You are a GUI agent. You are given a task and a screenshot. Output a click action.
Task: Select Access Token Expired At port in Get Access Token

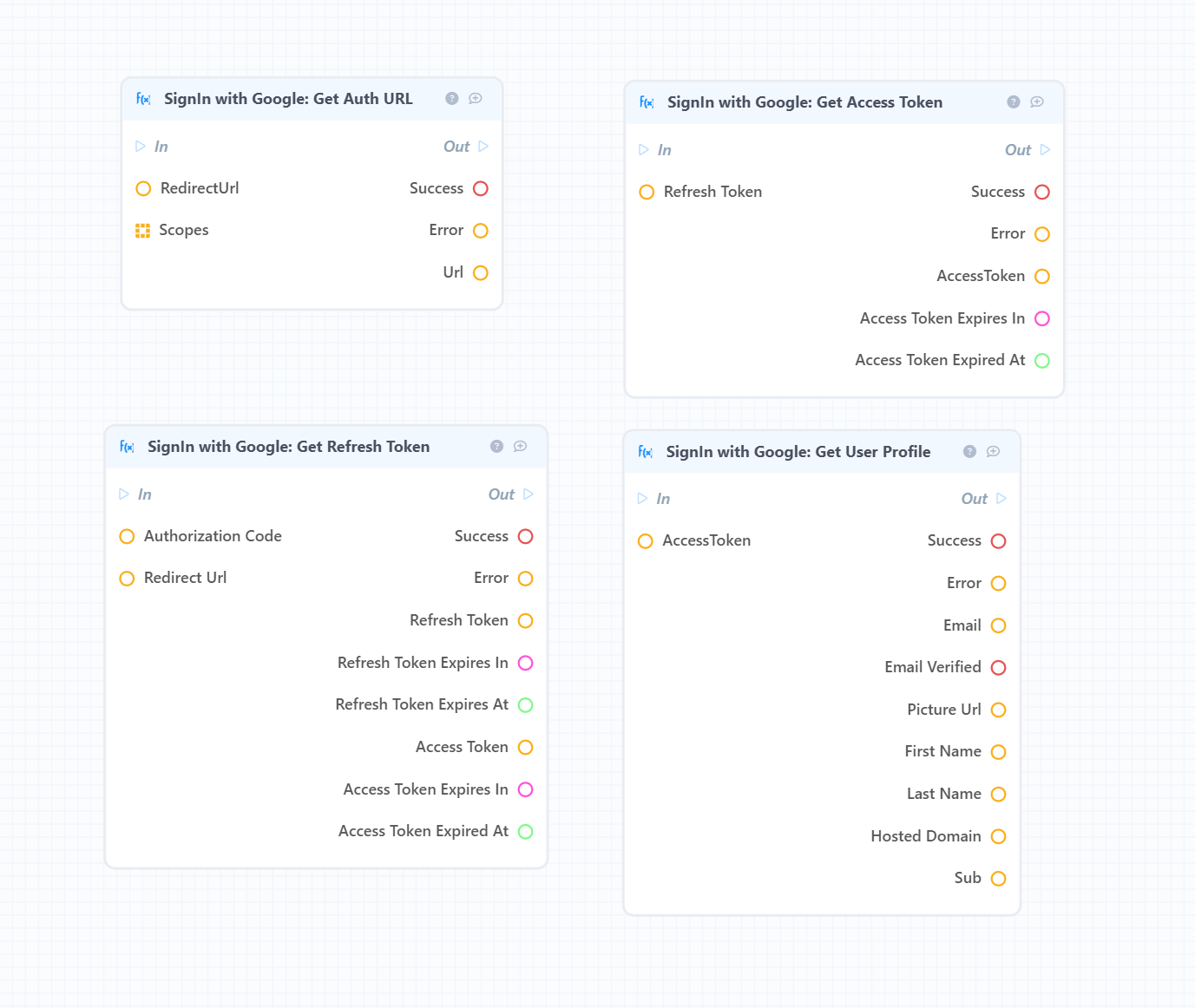(x=1042, y=361)
